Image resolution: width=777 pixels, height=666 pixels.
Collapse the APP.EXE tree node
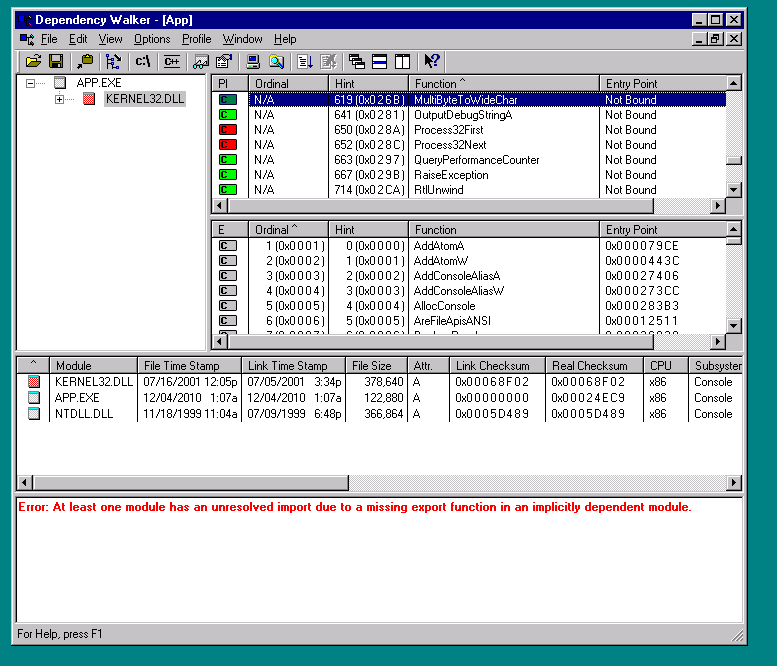tap(31, 83)
